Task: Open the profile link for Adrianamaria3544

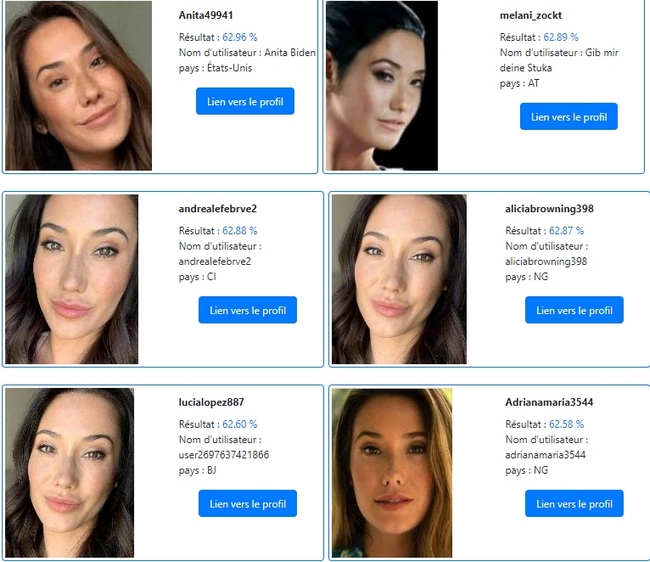Action: (574, 504)
